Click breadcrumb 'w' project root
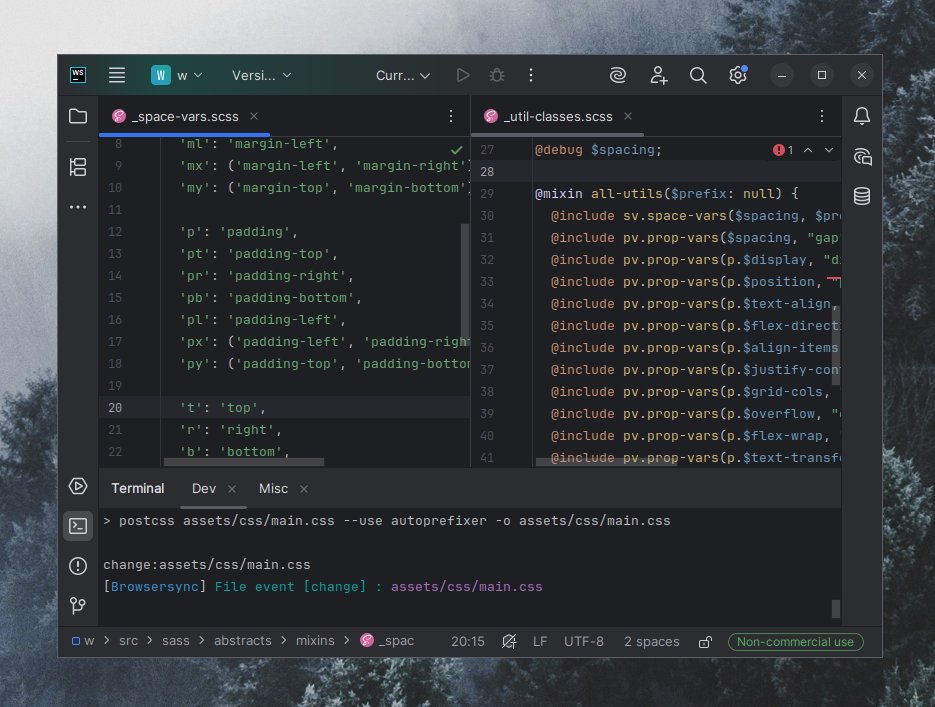935x707 pixels. pyautogui.click(x=83, y=641)
